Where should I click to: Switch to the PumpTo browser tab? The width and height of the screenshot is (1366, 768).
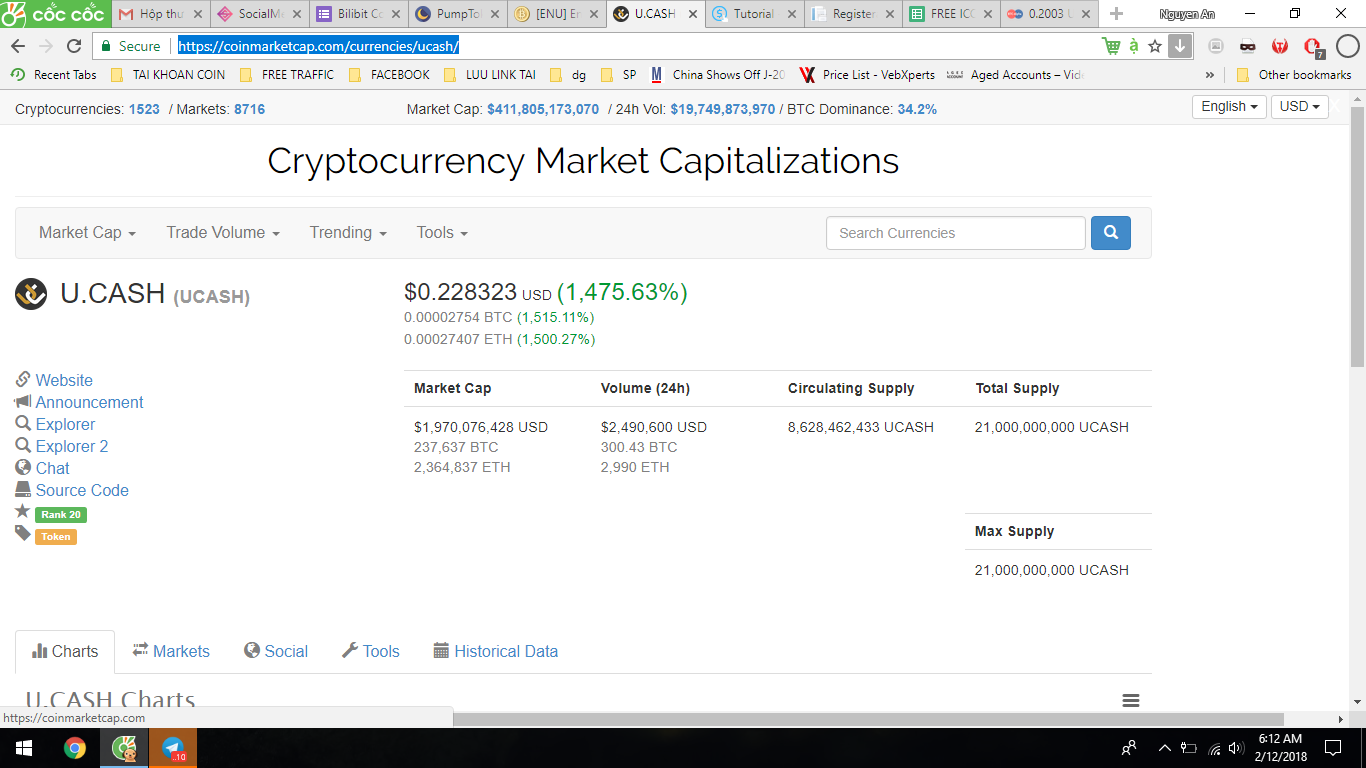(x=455, y=14)
